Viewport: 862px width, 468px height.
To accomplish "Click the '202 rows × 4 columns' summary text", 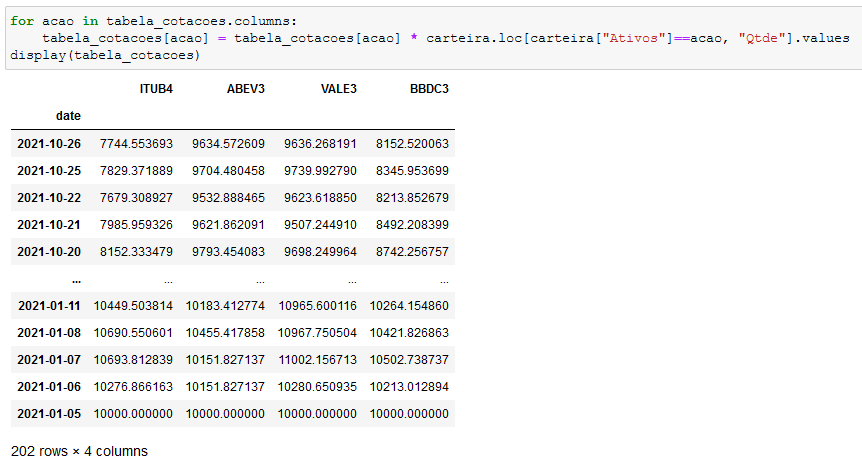I will pos(79,452).
